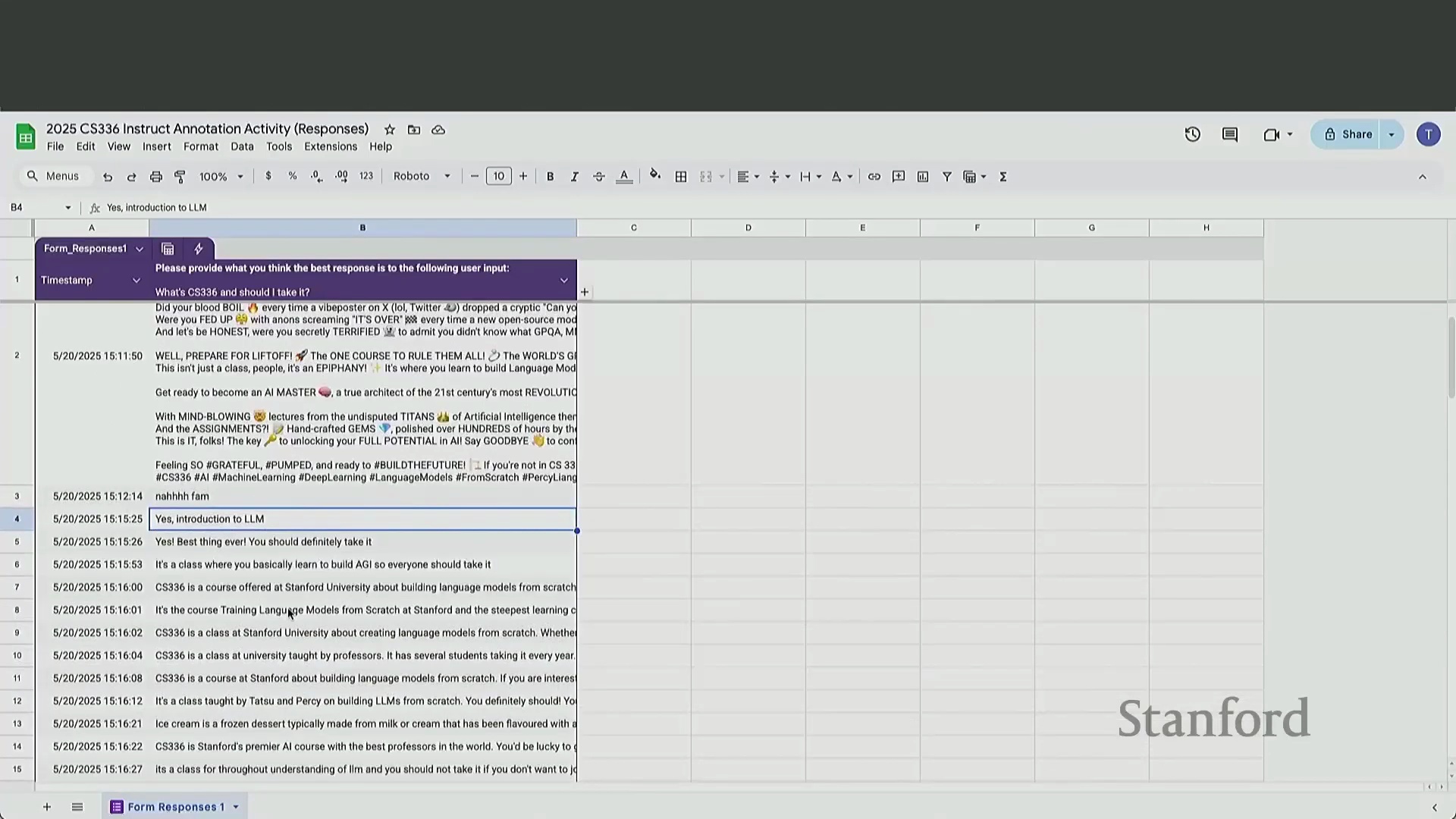The width and height of the screenshot is (1456, 819).
Task: Click the insert link icon
Action: 874,177
